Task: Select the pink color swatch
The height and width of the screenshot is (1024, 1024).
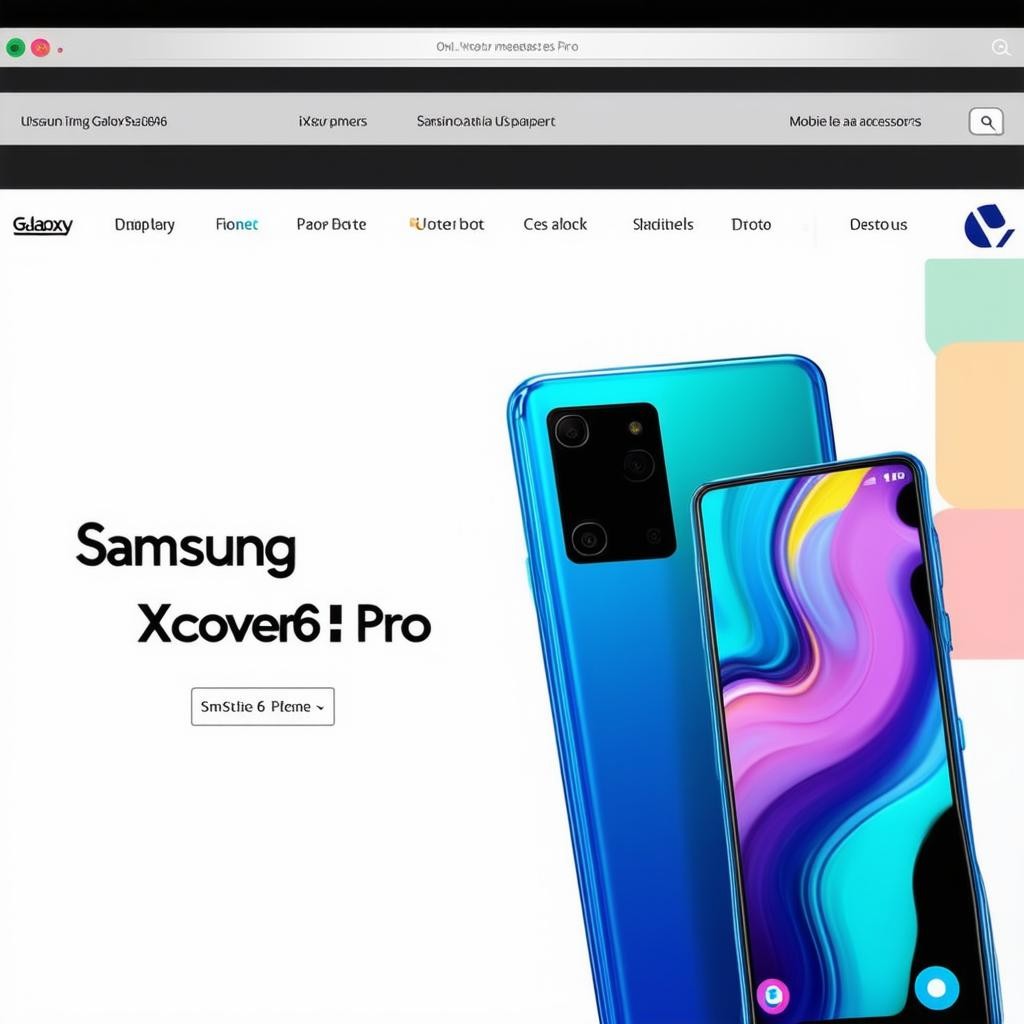Action: 978,584
